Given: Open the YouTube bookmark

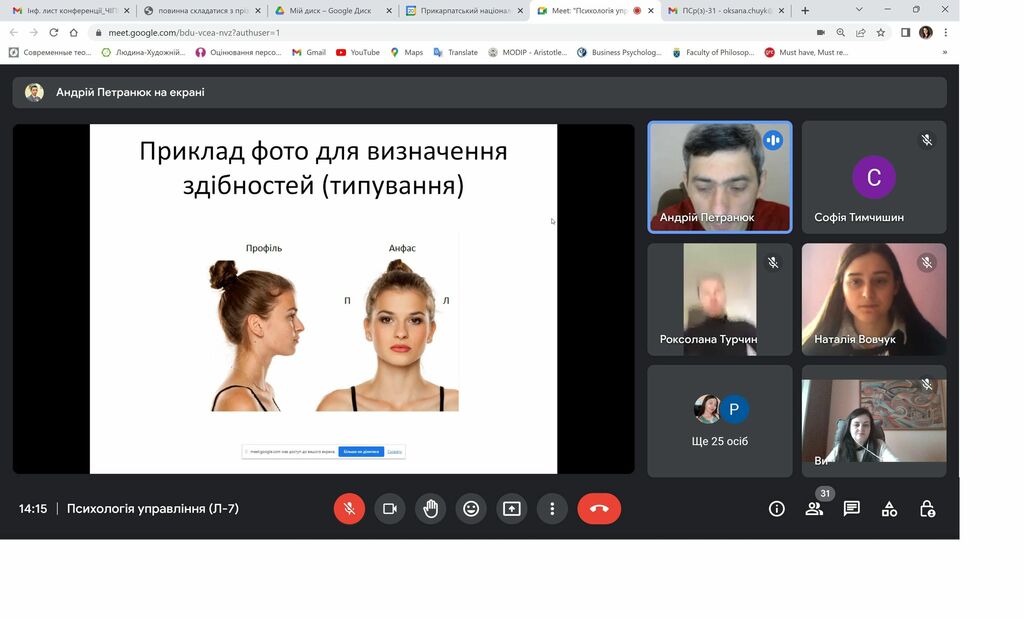Looking at the screenshot, I should [358, 52].
